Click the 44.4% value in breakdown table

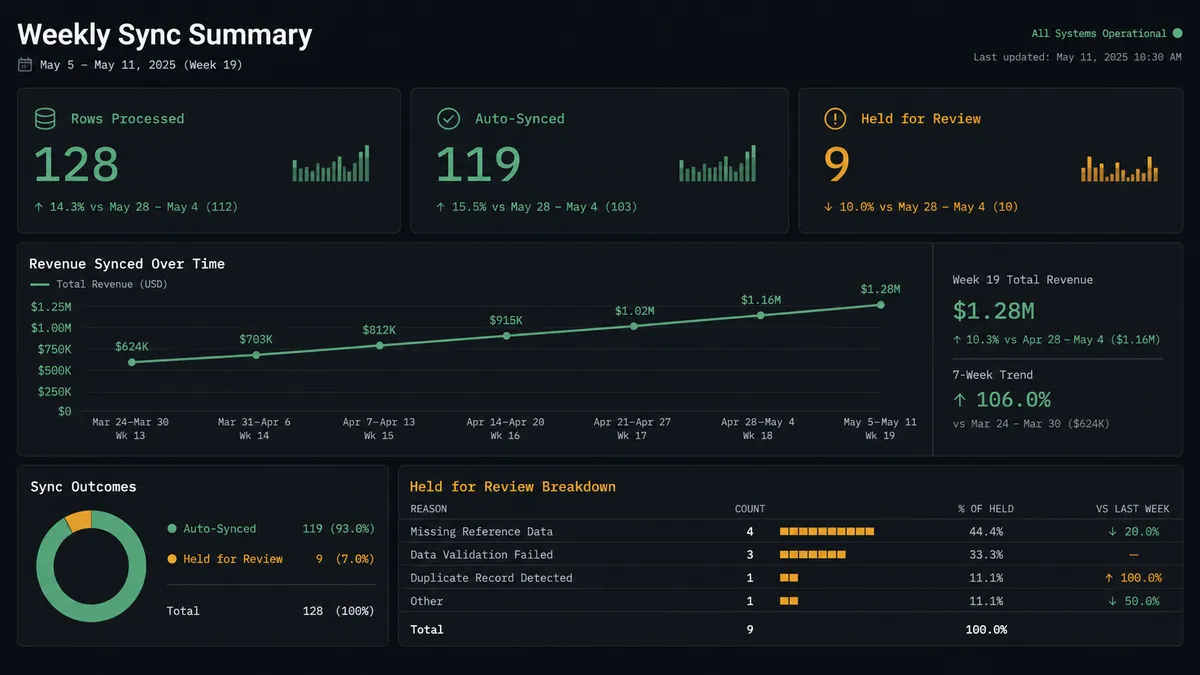click(986, 532)
